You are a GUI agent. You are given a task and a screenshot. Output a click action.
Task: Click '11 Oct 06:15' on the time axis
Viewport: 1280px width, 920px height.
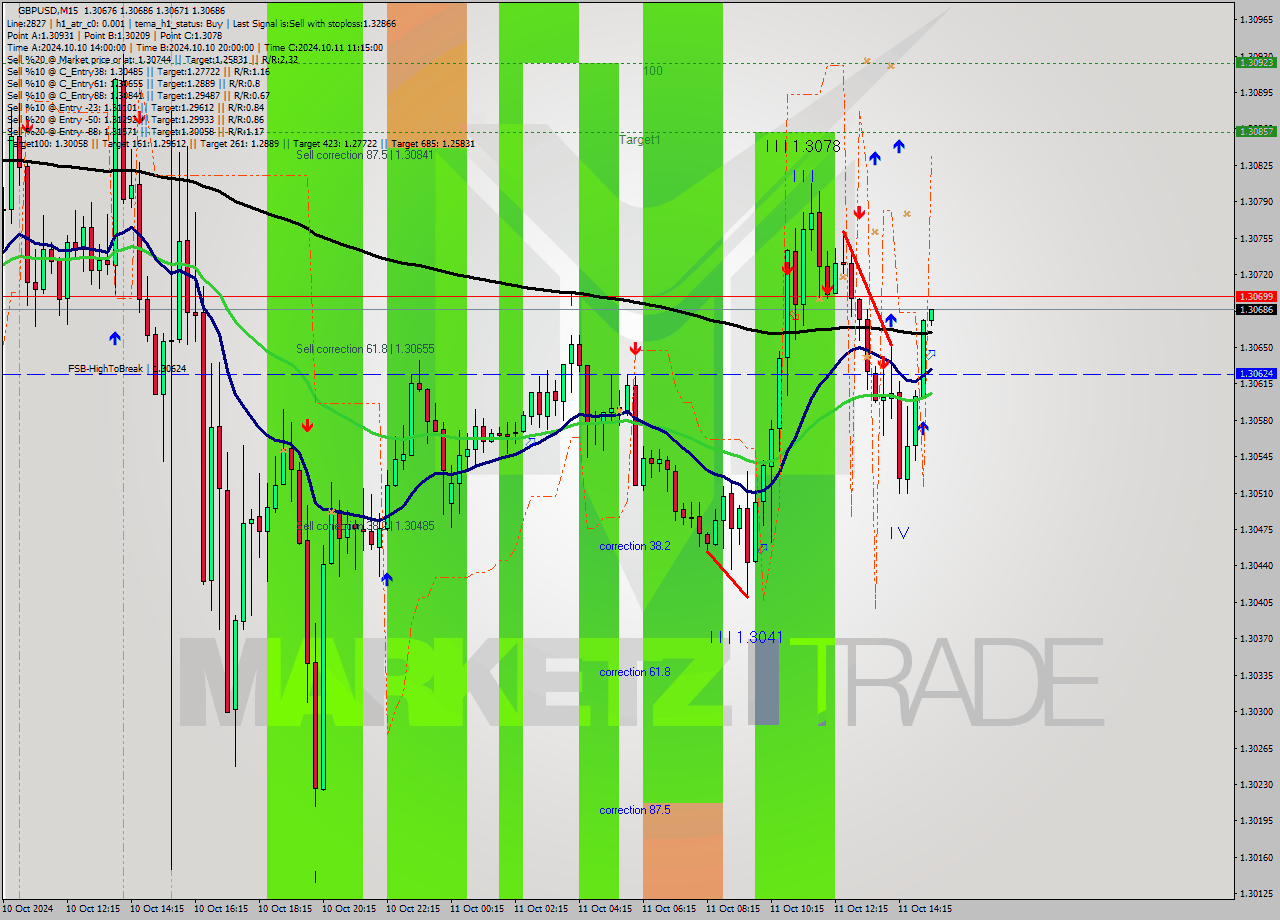pyautogui.click(x=669, y=909)
